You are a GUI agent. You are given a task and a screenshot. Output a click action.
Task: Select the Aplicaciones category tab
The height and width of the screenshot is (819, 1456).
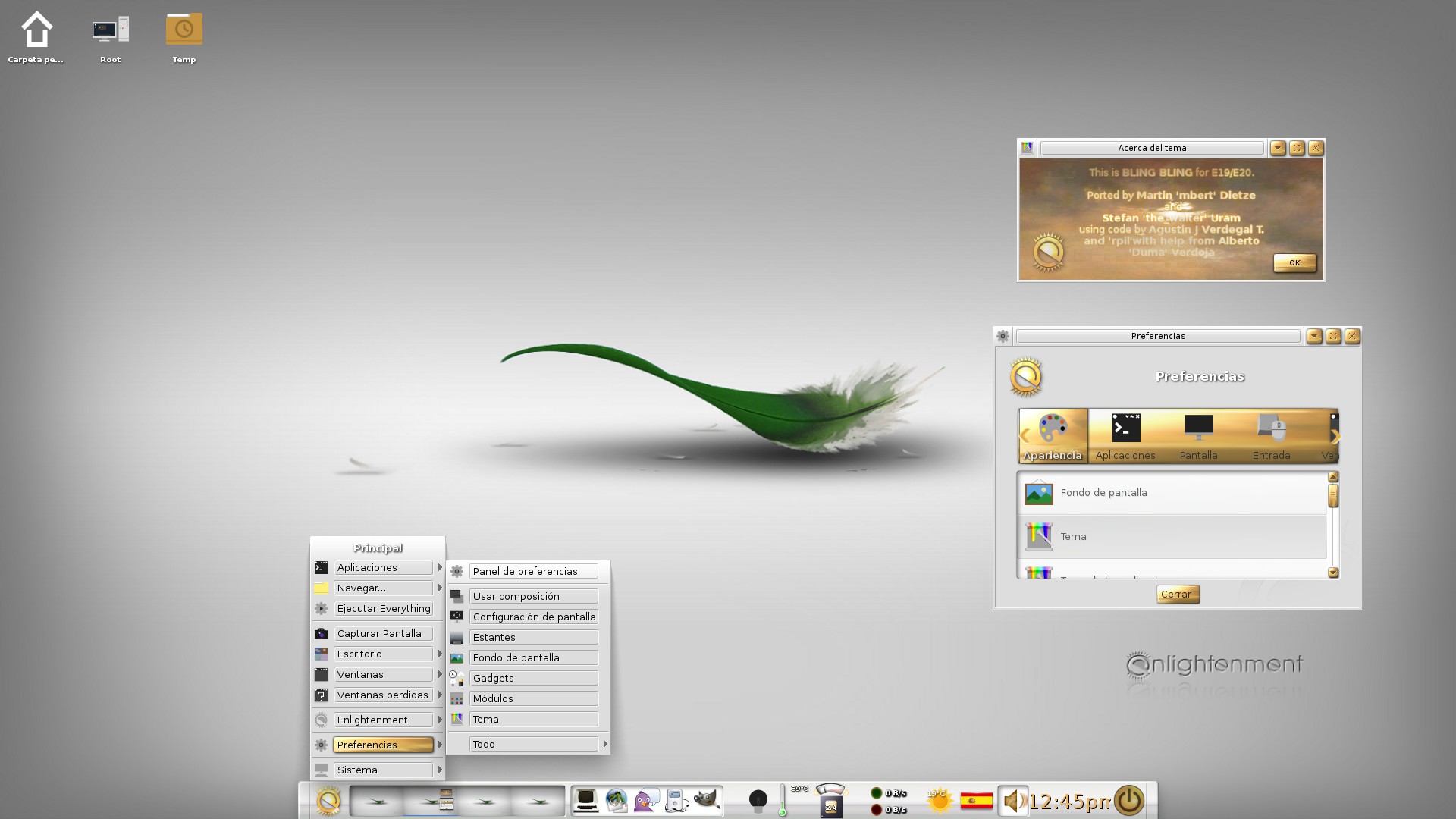[1125, 436]
